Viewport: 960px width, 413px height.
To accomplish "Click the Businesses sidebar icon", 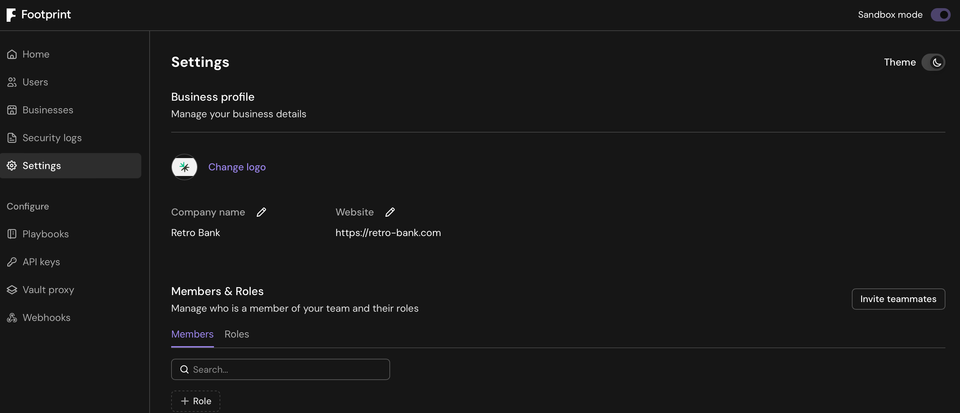I will (12, 110).
